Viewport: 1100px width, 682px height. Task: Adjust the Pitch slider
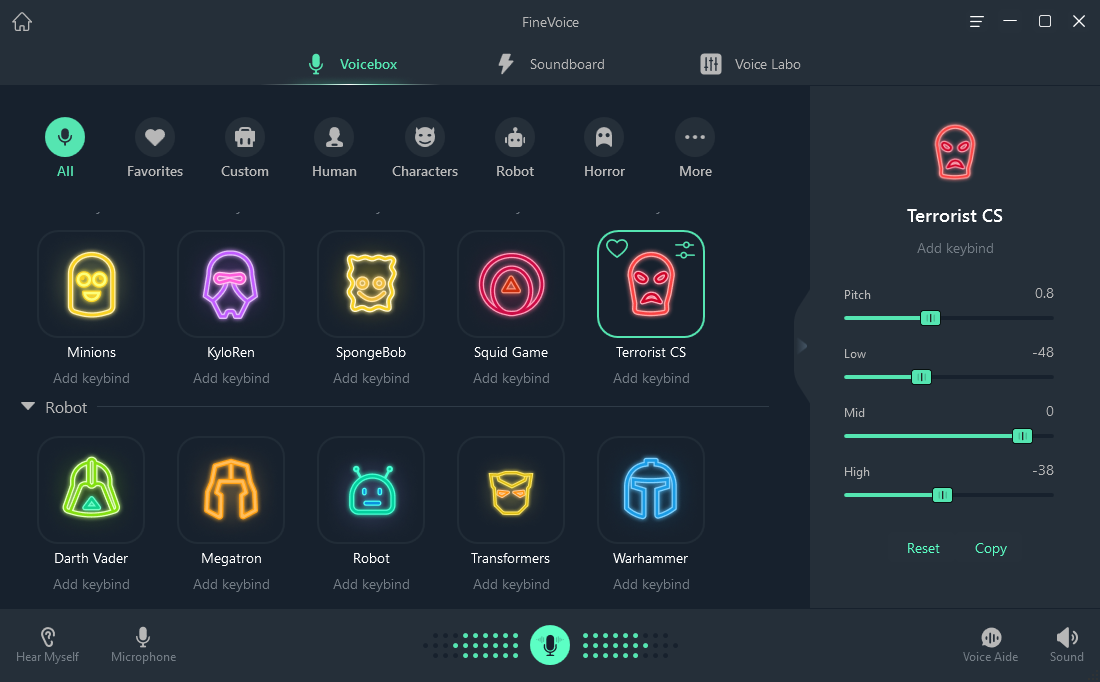point(930,318)
